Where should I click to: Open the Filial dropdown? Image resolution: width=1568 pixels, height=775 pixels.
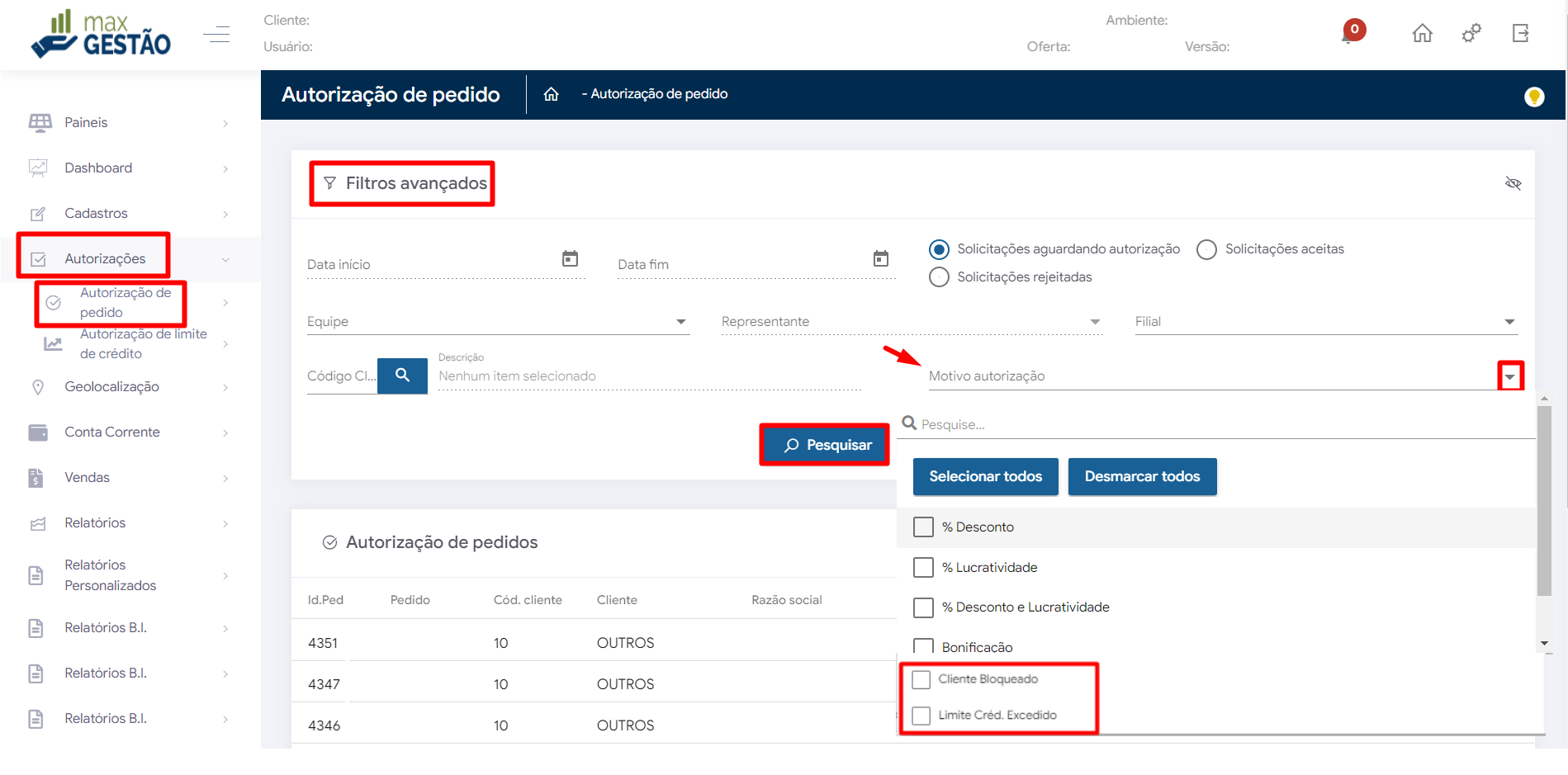pos(1509,322)
